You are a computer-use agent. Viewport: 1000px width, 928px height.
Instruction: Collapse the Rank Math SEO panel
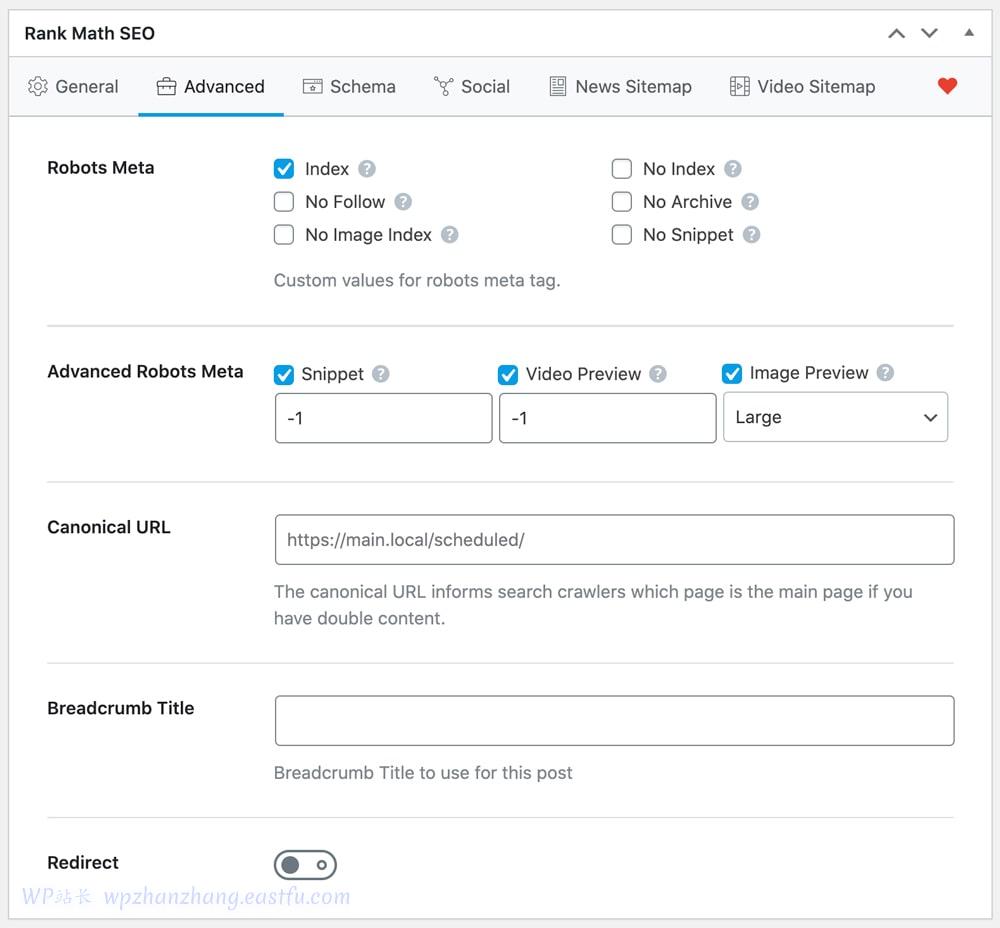969,33
